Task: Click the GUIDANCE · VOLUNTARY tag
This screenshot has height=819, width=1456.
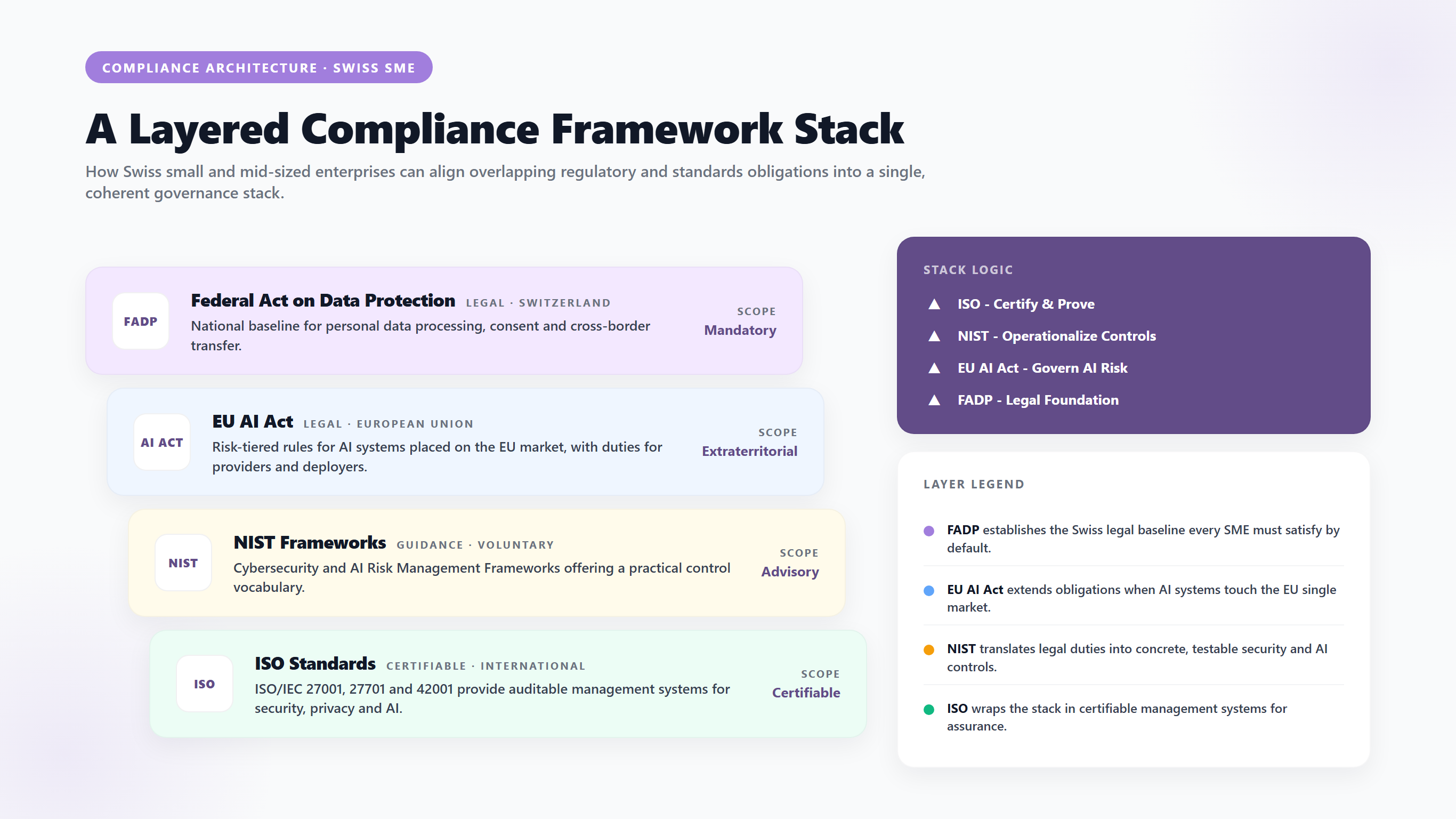Action: [475, 545]
